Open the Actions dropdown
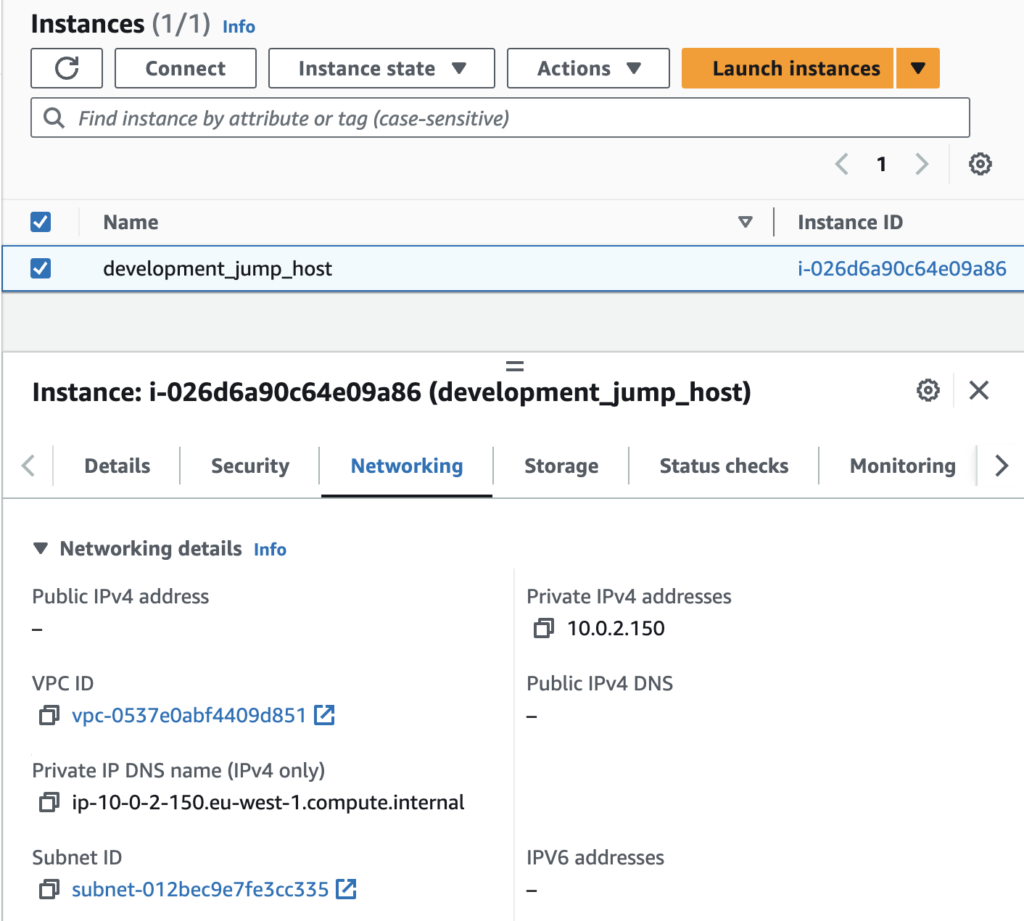 point(588,68)
